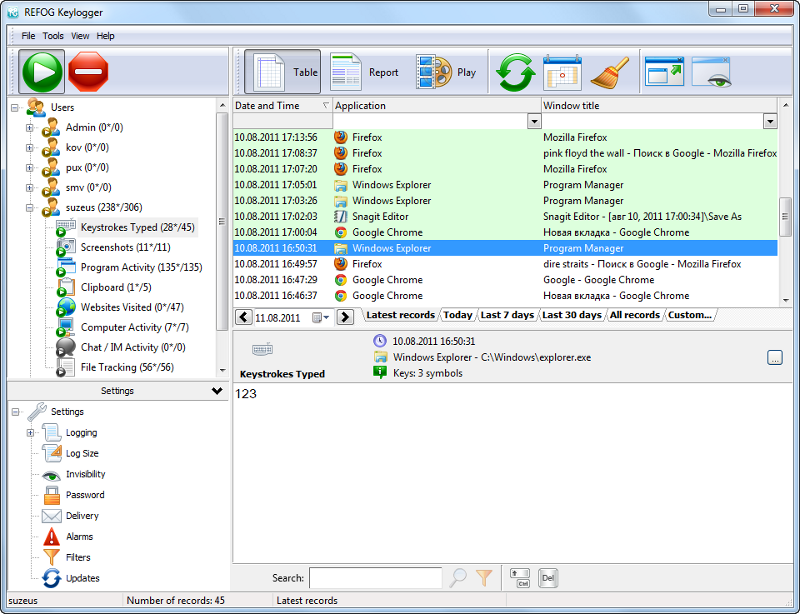The image size is (800, 614).
Task: Open the Tools menu
Action: point(53,36)
